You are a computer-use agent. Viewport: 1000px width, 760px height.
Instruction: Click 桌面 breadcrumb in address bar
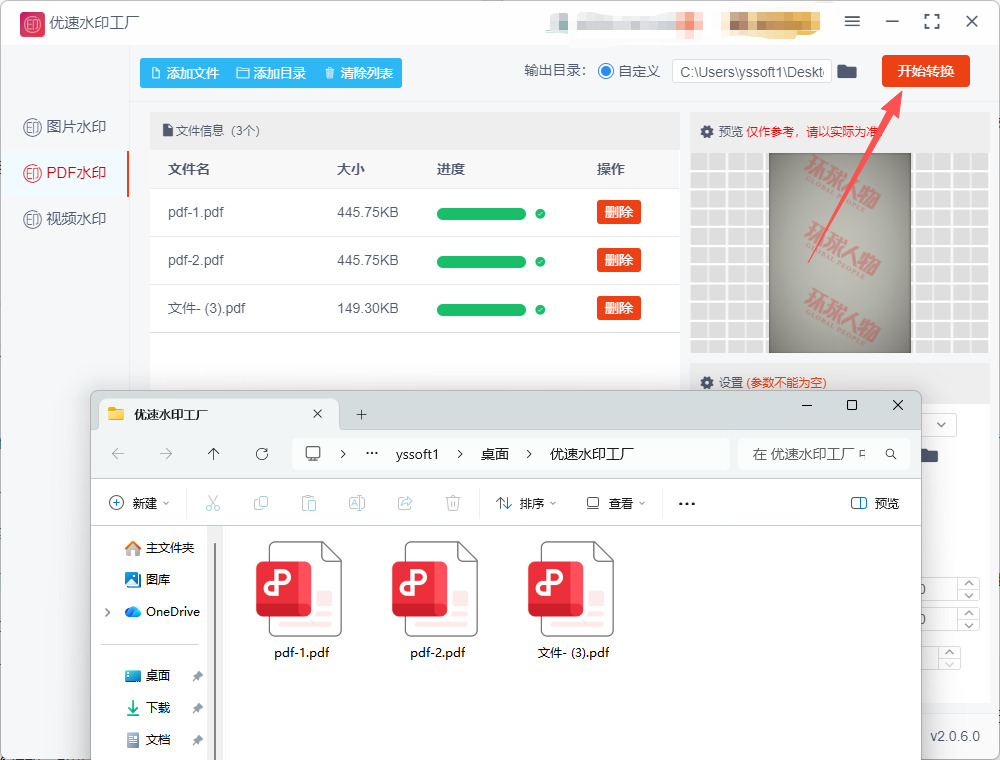pos(495,454)
